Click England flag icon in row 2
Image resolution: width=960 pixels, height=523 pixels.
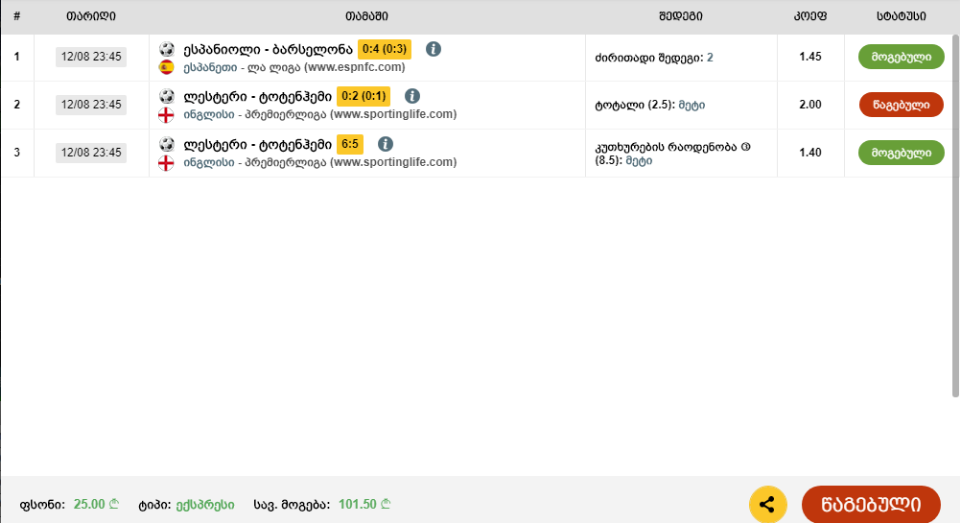(x=166, y=115)
